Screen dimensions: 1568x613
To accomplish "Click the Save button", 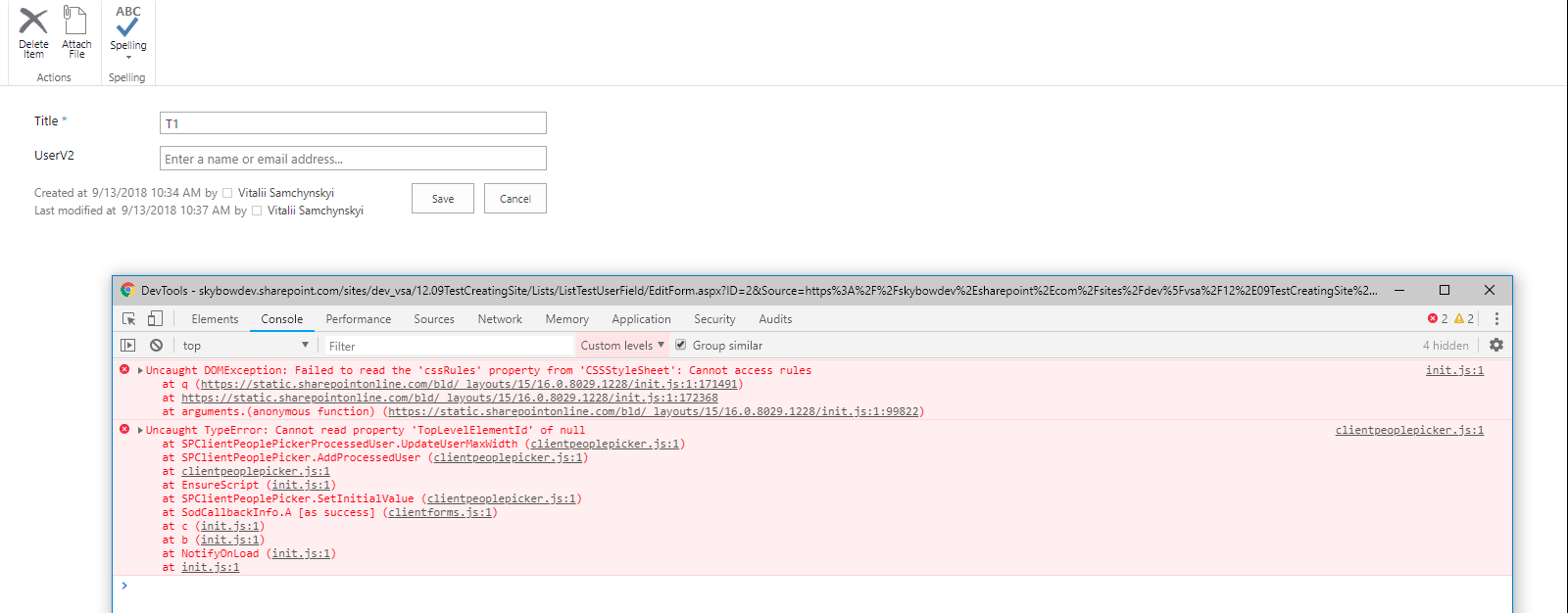I will pyautogui.click(x=443, y=199).
